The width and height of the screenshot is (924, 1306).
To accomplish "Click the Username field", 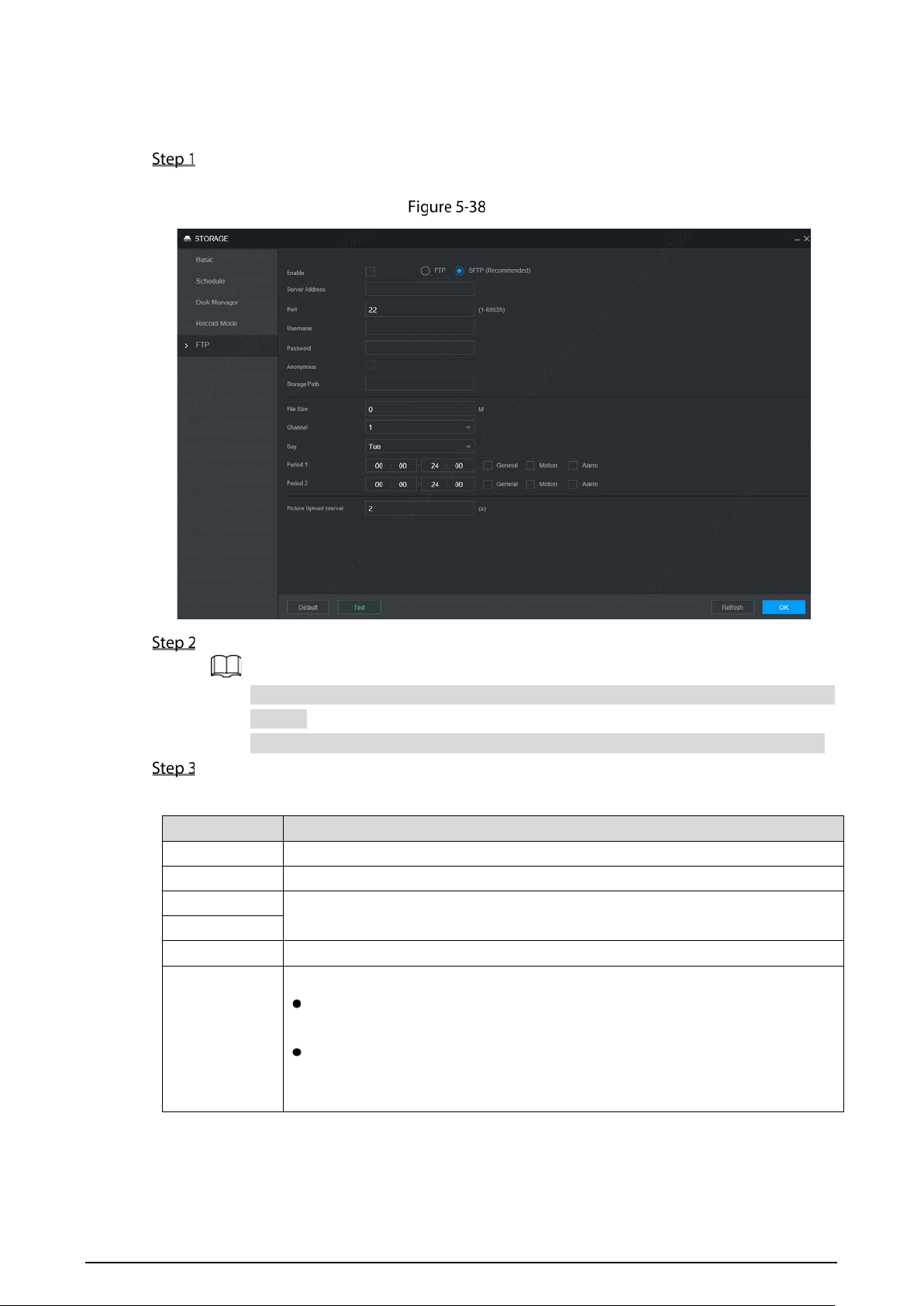I will [419, 329].
